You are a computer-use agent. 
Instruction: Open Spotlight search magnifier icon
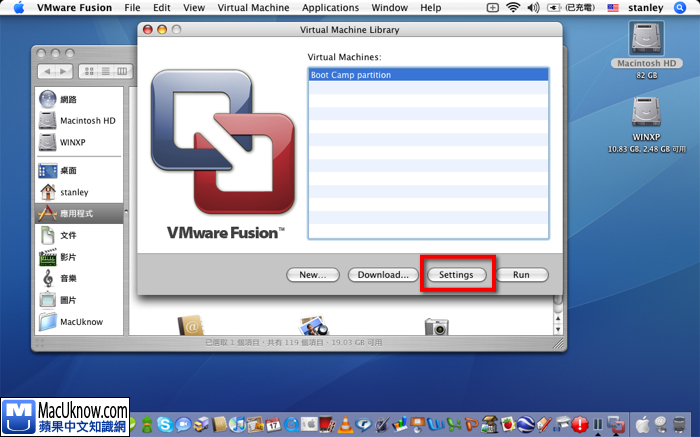pyautogui.click(x=680, y=8)
